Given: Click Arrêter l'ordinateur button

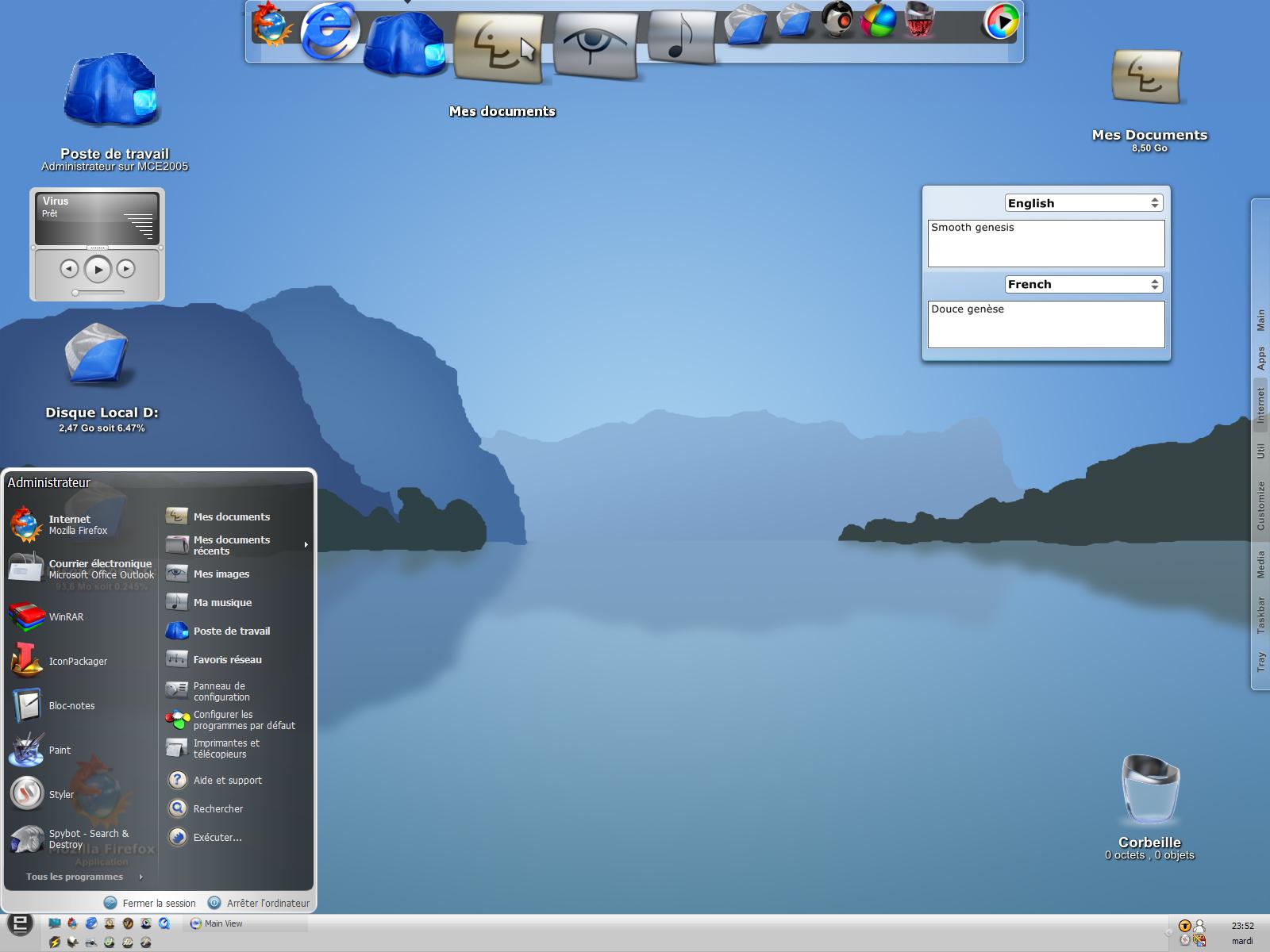Looking at the screenshot, I should (259, 903).
